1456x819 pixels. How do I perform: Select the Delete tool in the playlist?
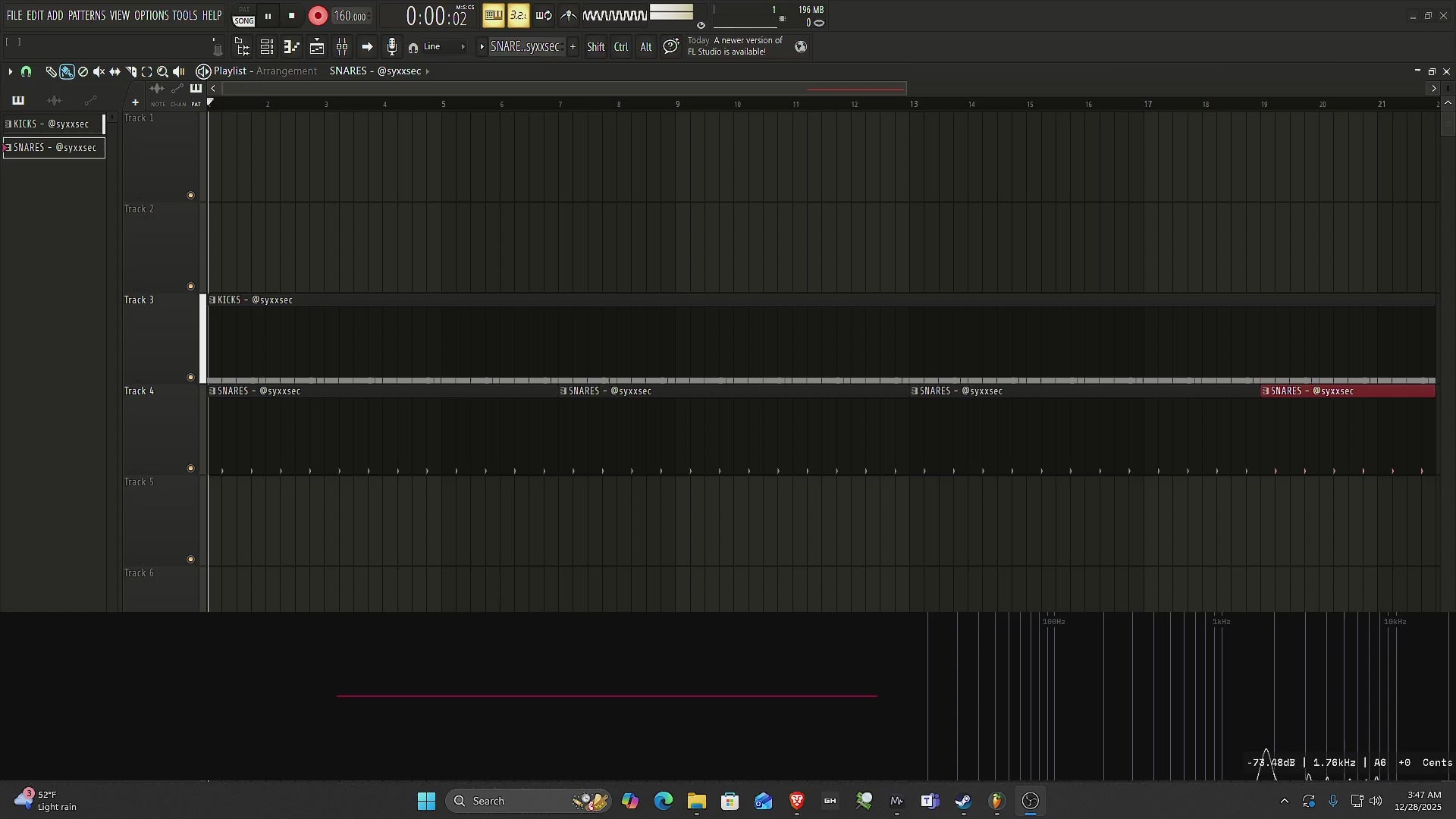[x=83, y=71]
